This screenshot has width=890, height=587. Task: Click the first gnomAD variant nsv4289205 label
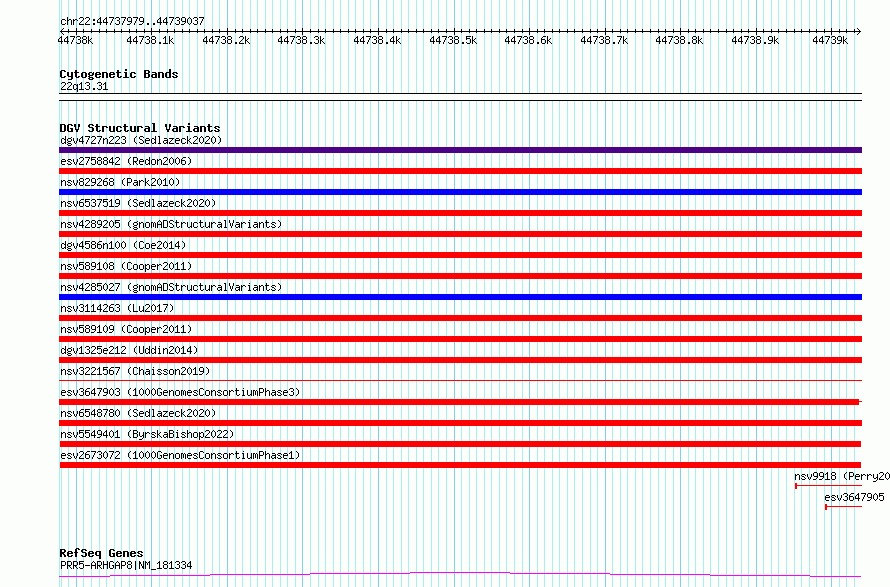(171, 224)
